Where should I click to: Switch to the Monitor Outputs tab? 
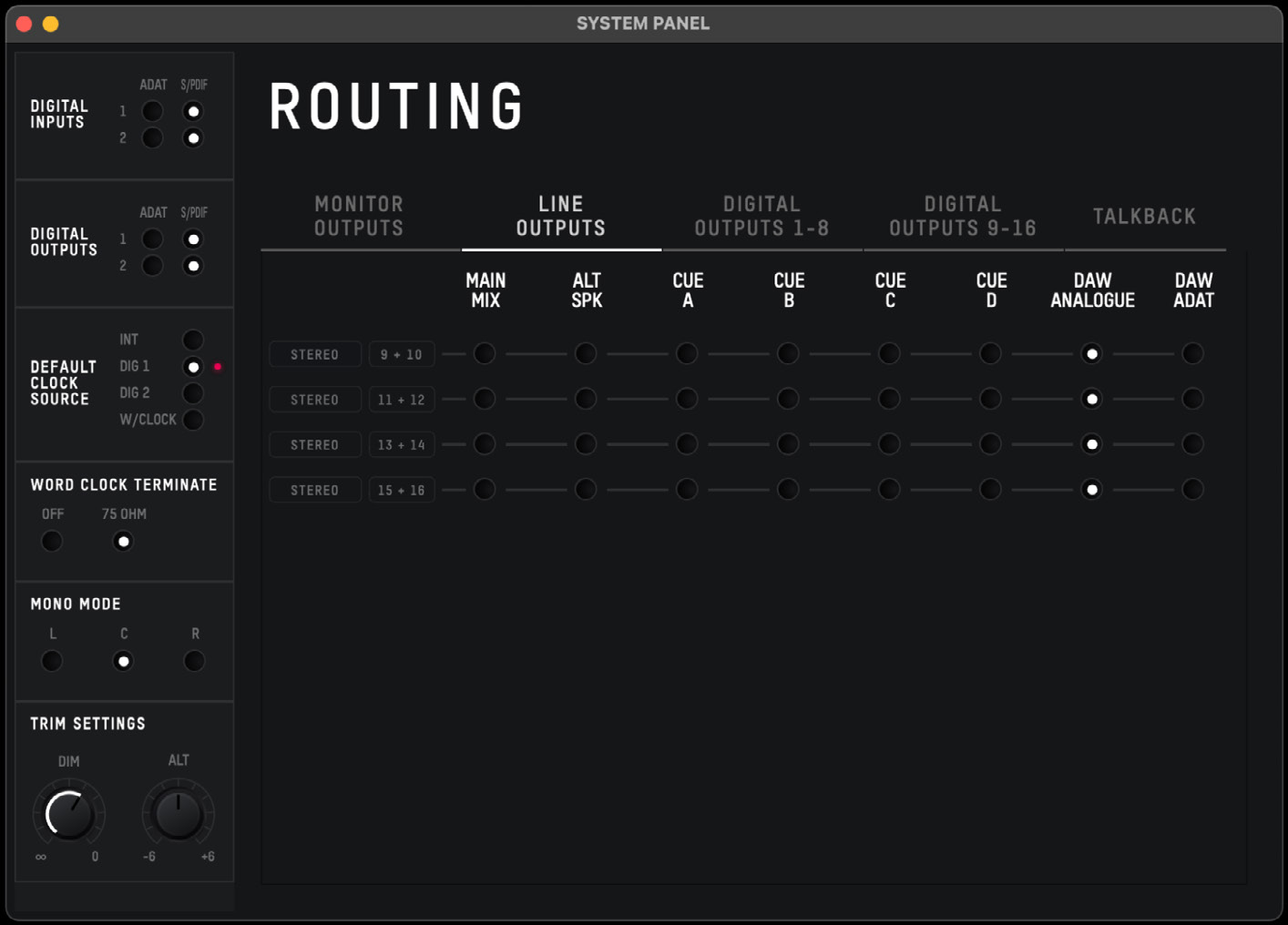coord(360,217)
